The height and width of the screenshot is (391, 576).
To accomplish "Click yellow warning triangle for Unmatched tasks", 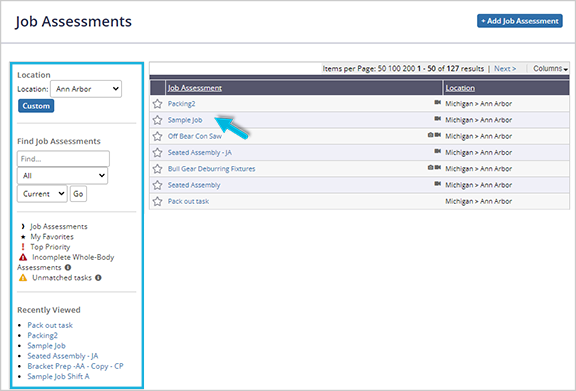I will pos(23,277).
